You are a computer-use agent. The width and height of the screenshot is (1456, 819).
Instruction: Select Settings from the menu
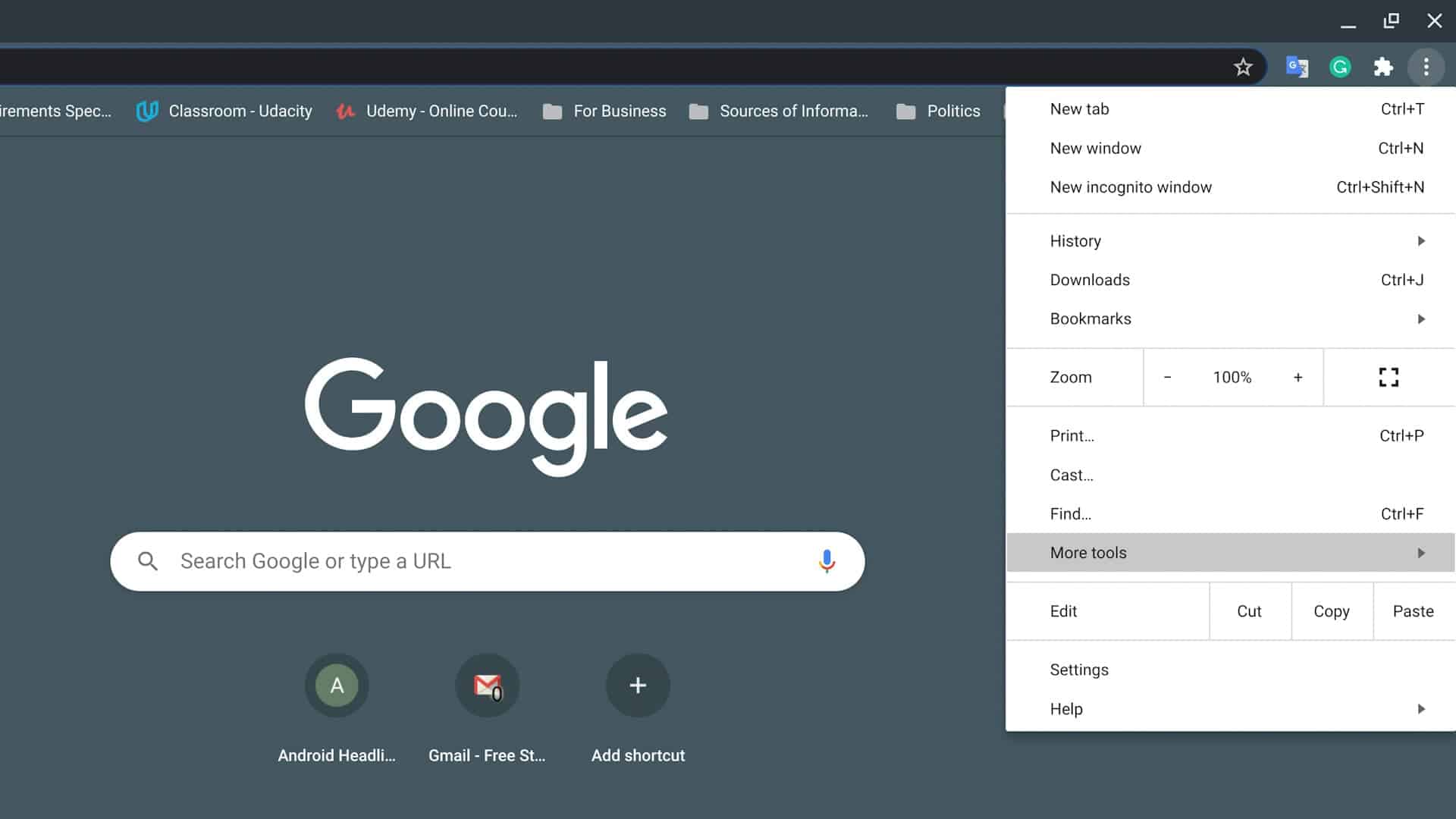1079,669
